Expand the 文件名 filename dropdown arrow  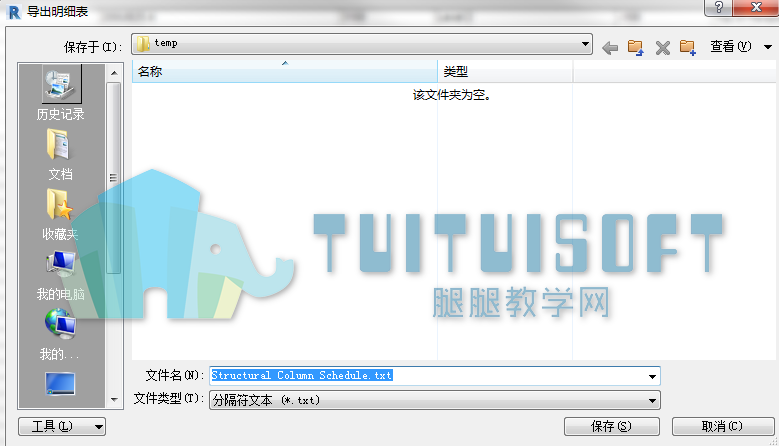click(x=652, y=376)
